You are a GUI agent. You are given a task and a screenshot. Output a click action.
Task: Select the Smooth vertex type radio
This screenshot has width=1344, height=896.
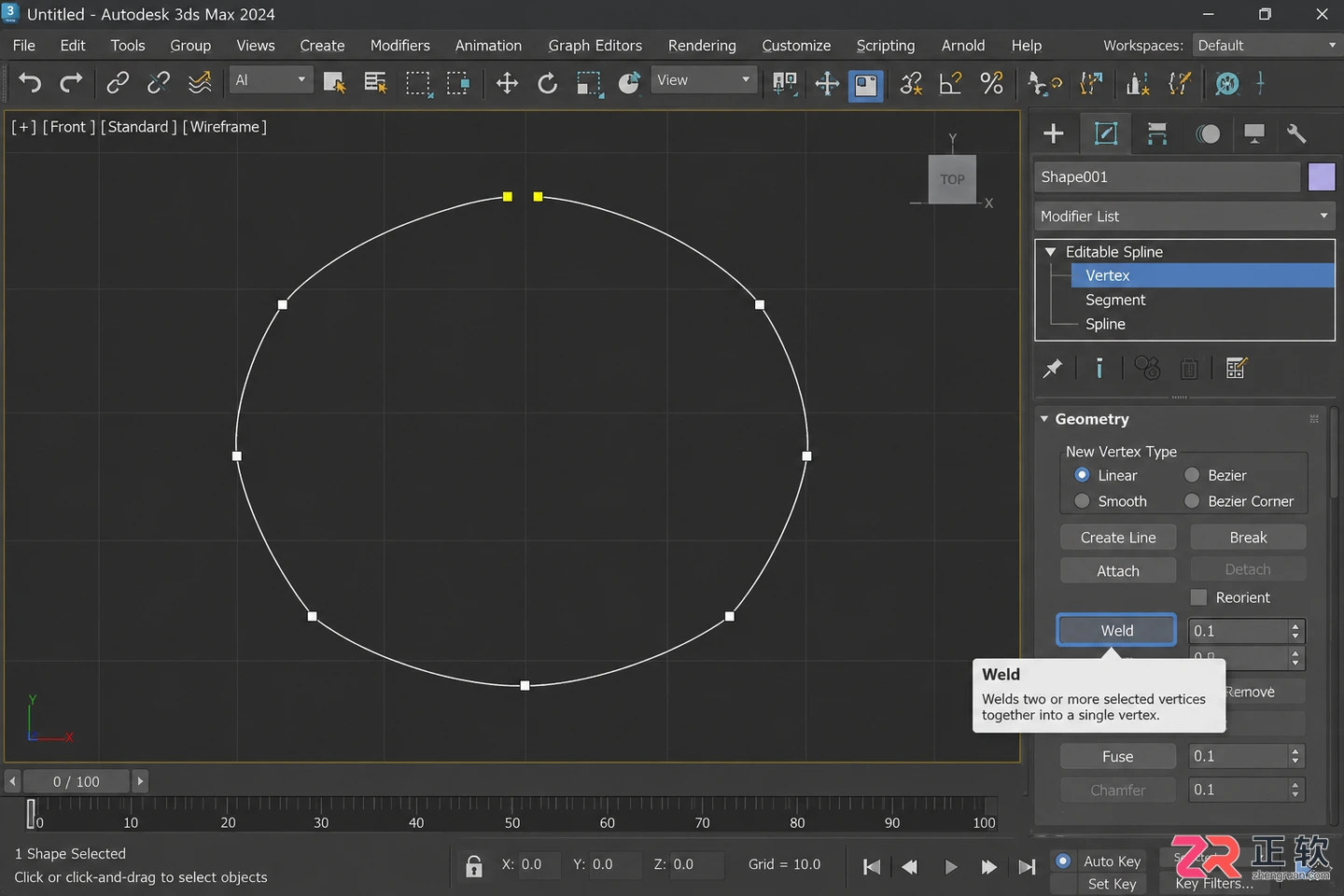pyautogui.click(x=1082, y=501)
